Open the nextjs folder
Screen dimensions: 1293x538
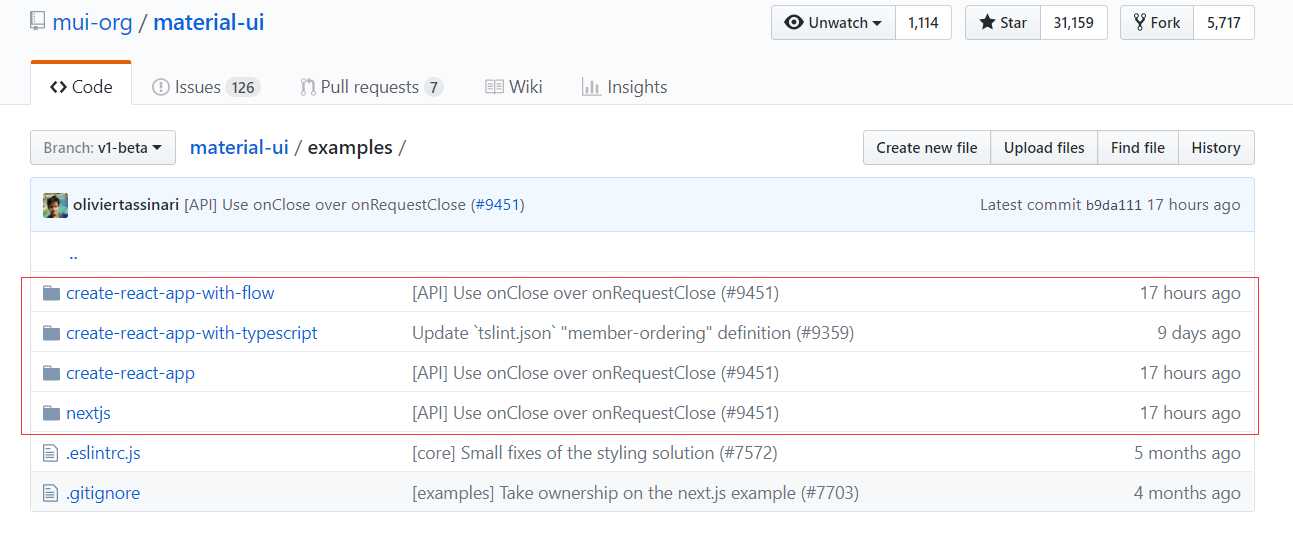88,413
